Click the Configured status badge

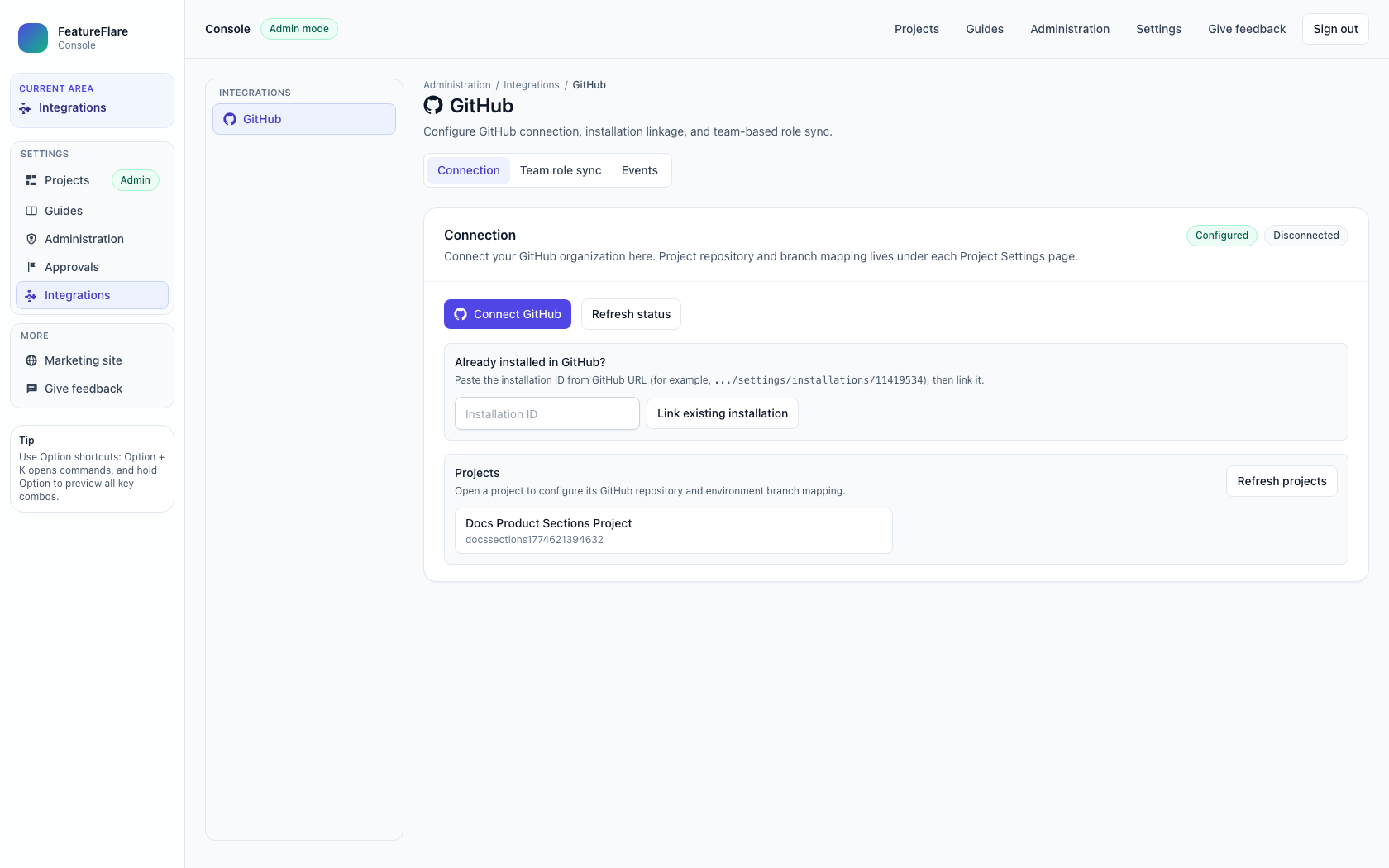click(1222, 236)
